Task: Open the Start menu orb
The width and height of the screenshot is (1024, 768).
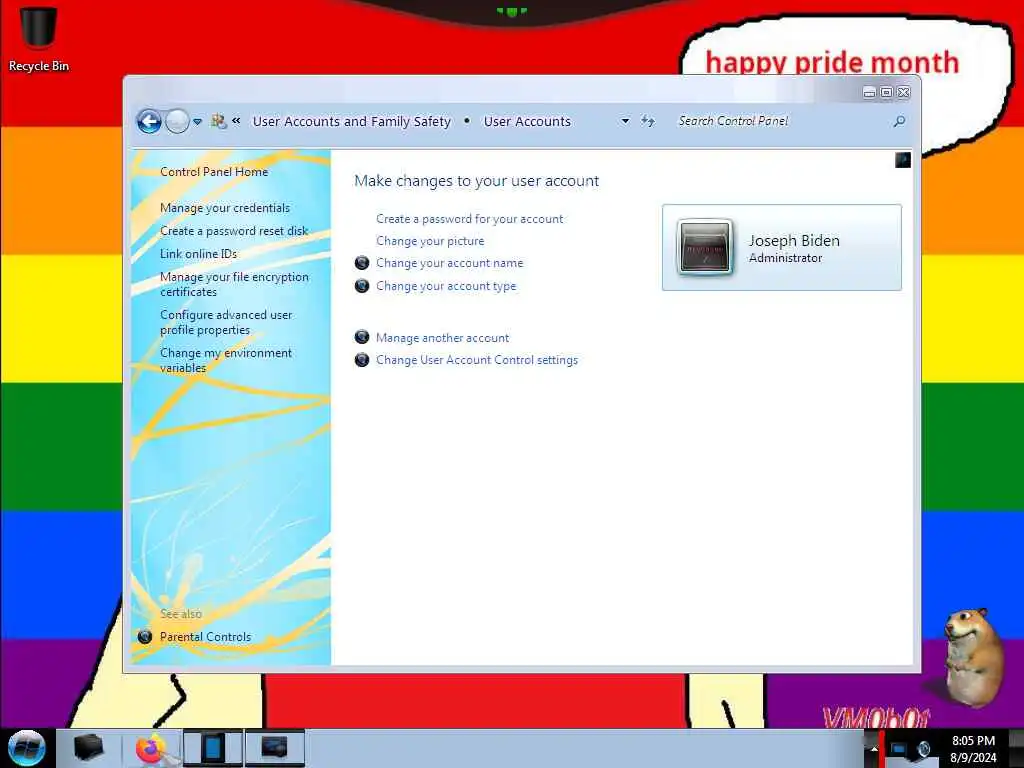Action: [27, 748]
